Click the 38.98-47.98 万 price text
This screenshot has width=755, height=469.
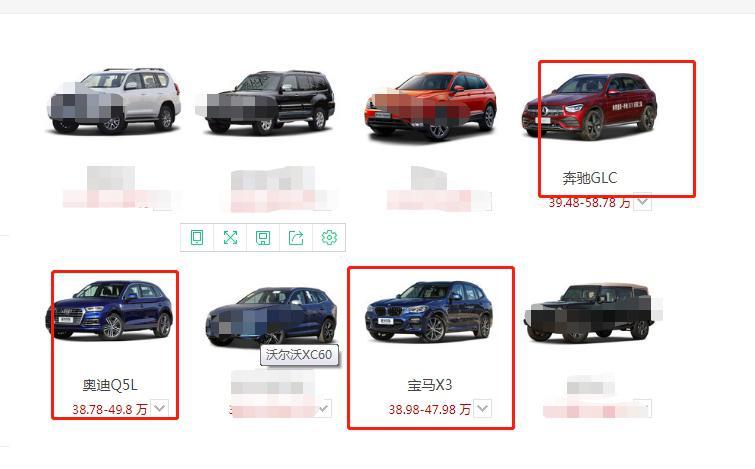[x=430, y=409]
